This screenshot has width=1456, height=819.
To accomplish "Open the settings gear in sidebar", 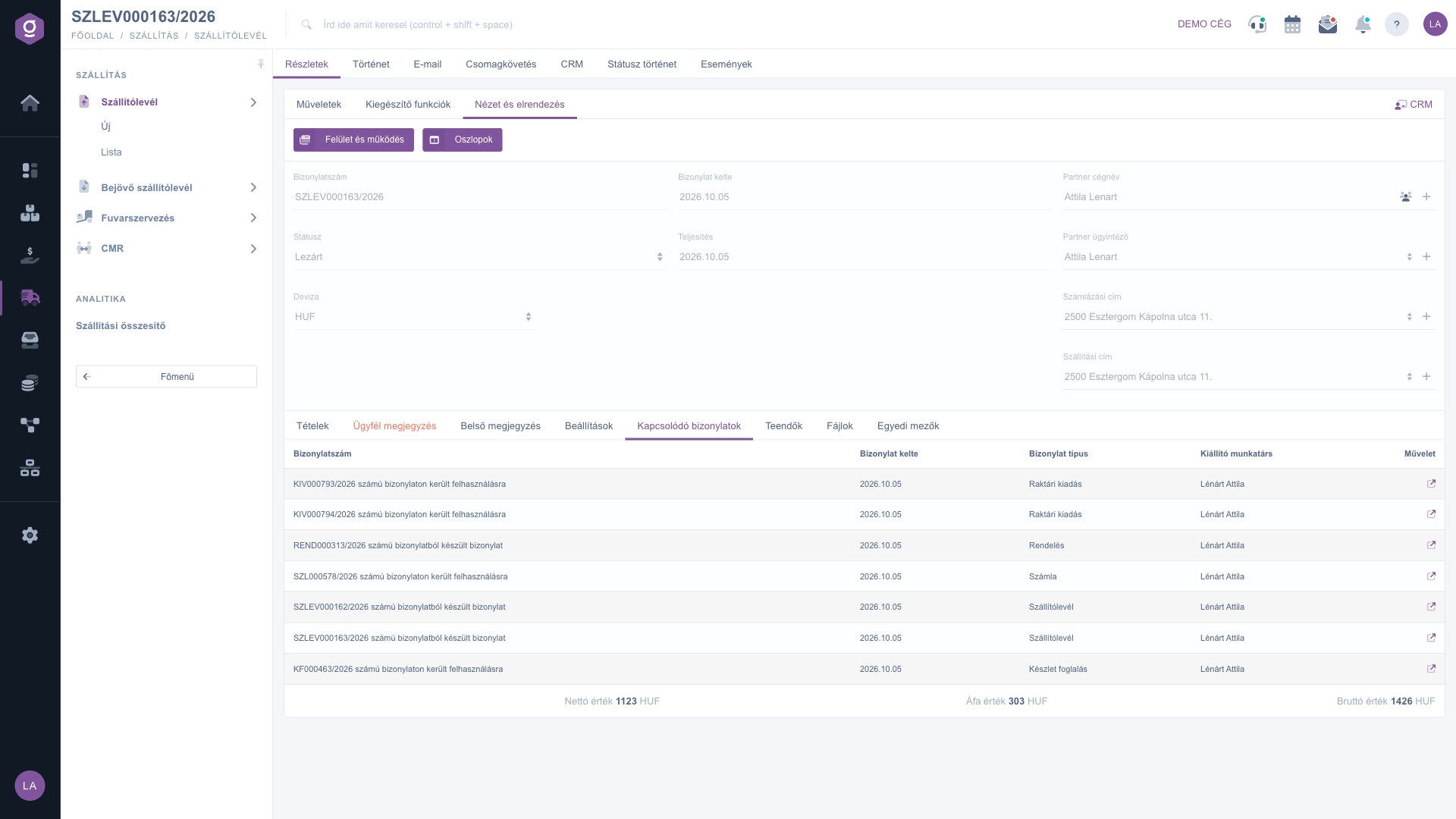I will (30, 535).
